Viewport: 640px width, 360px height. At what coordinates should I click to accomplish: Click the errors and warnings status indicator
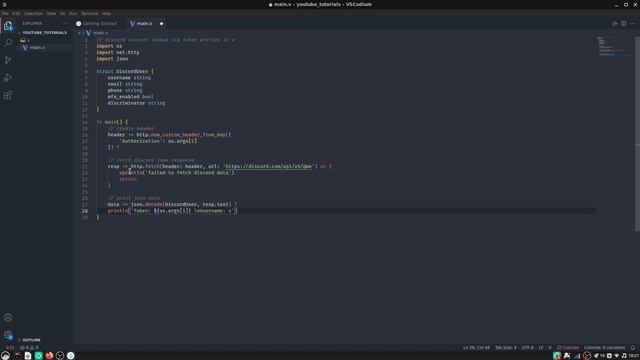pyautogui.click(x=29, y=348)
